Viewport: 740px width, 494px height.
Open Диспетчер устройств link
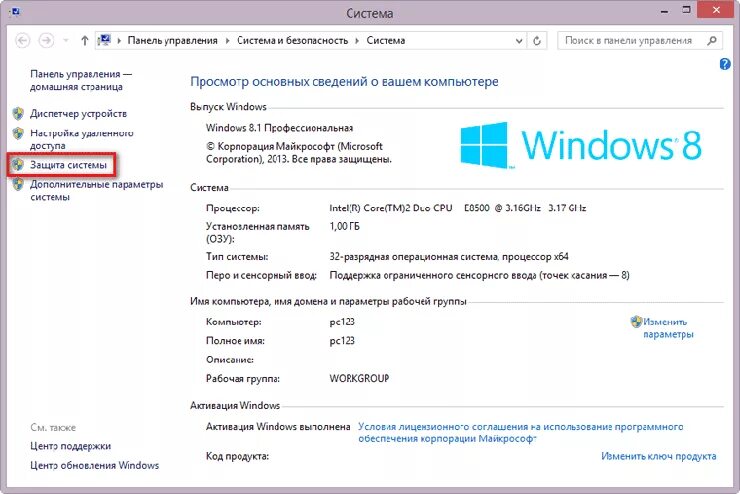click(78, 114)
